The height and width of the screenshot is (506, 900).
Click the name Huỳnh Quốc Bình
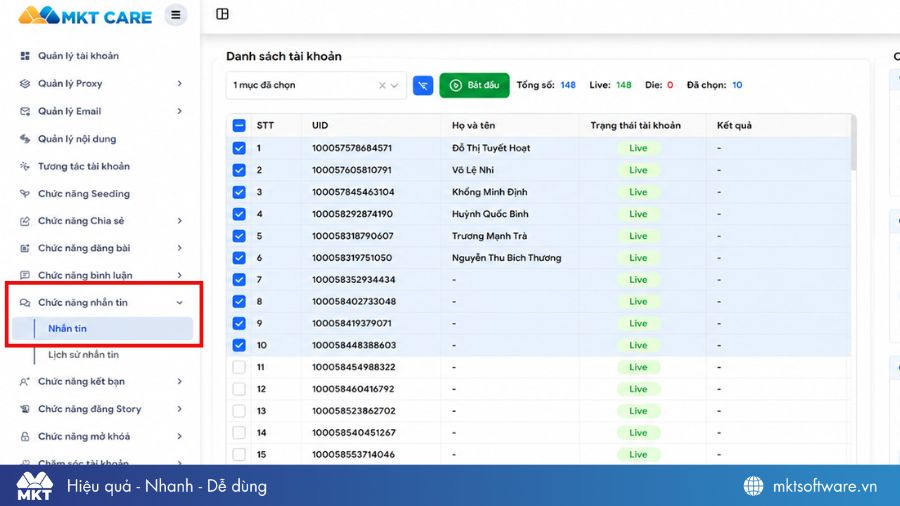coord(490,214)
